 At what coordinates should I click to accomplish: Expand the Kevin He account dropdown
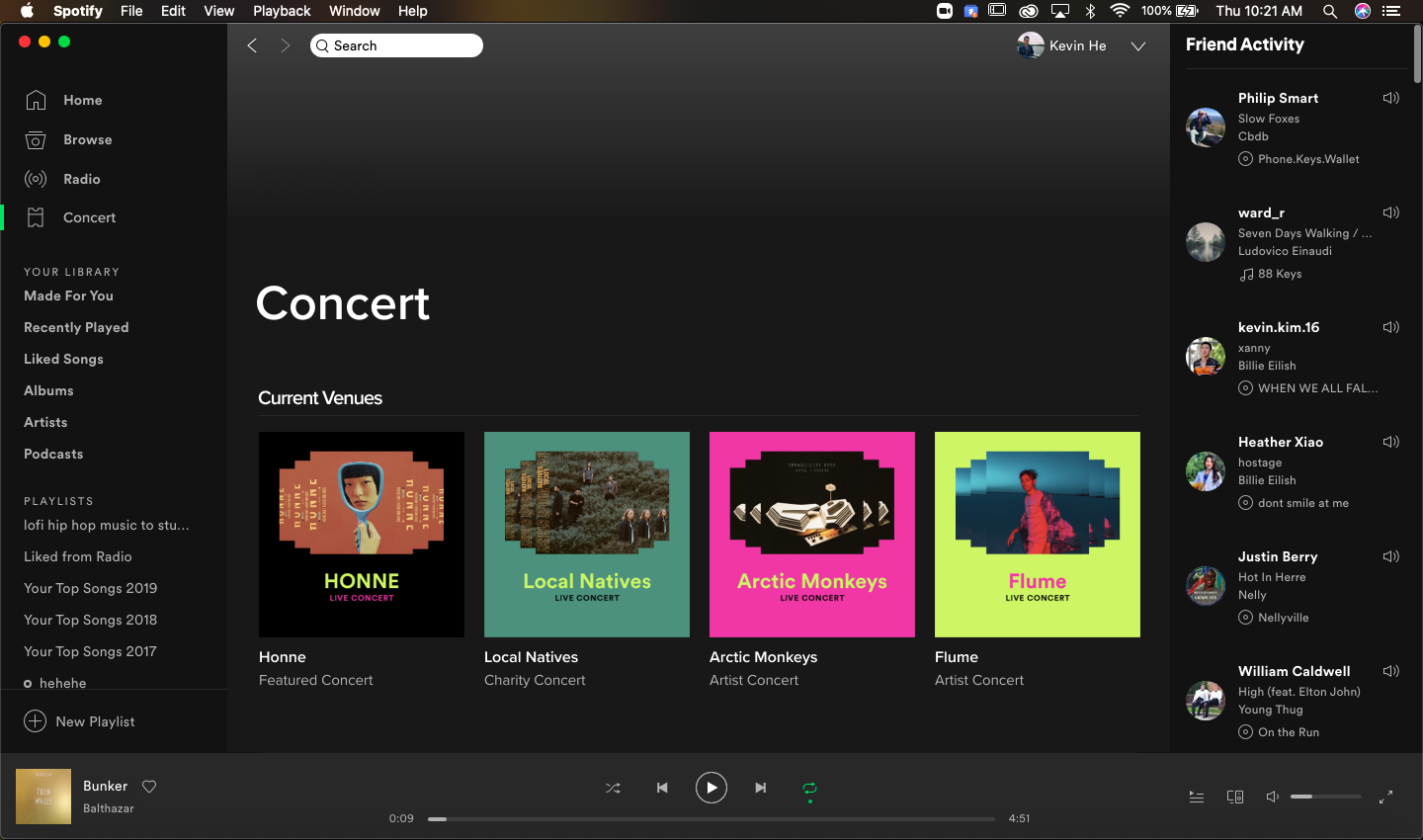tap(1138, 46)
